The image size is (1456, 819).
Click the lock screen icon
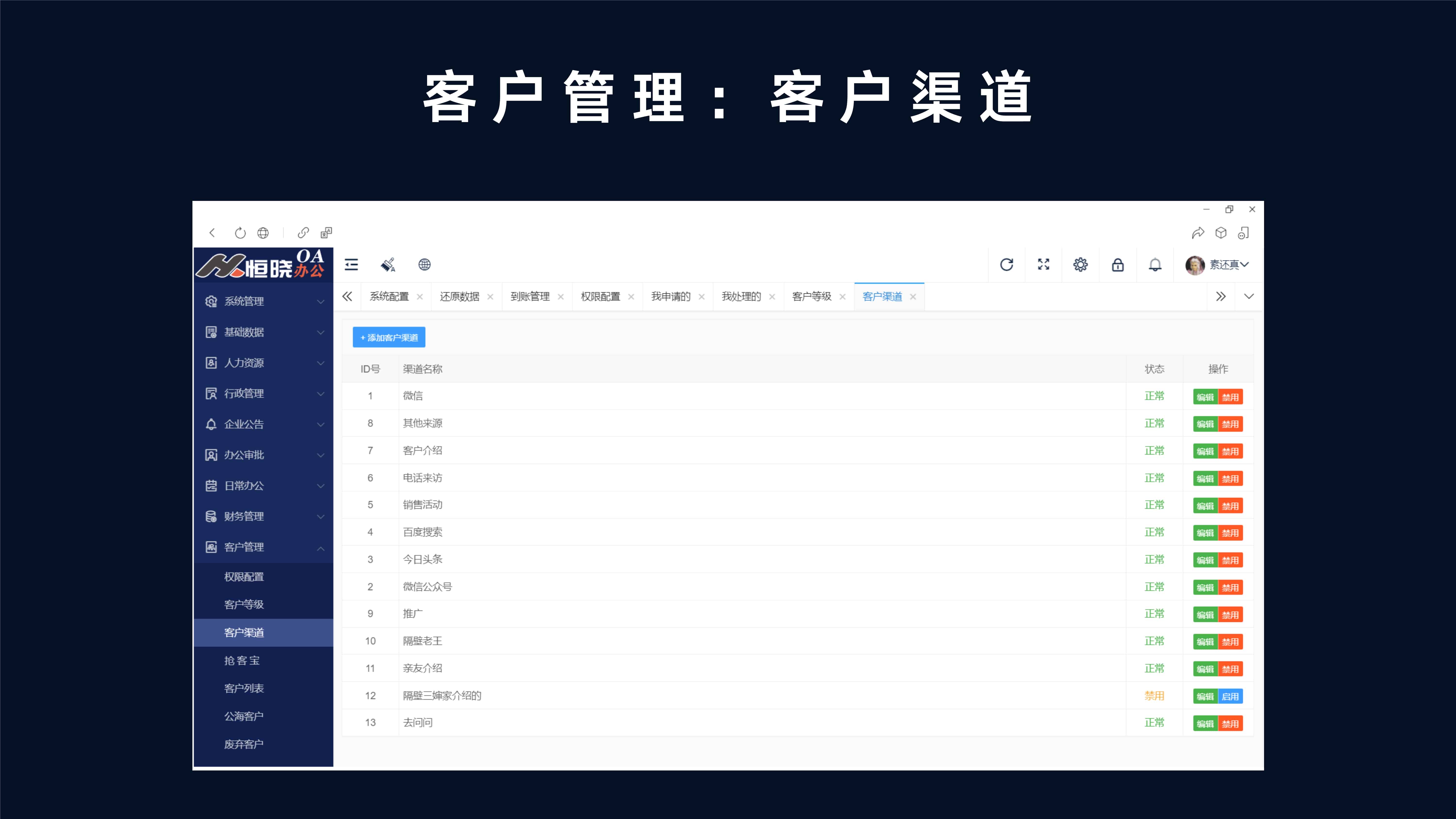[x=1118, y=265]
